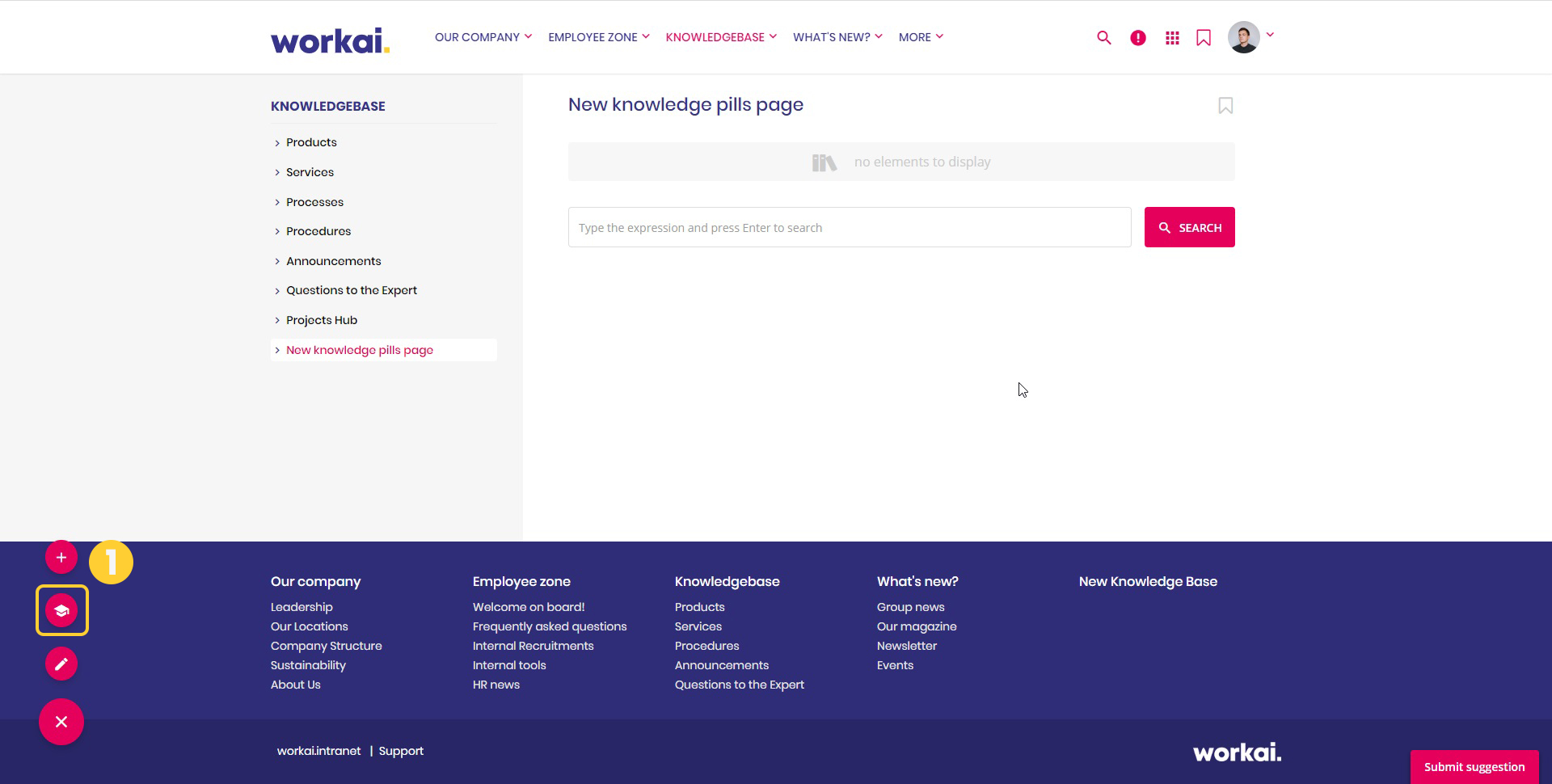Open the Sustainability footer link

(308, 665)
